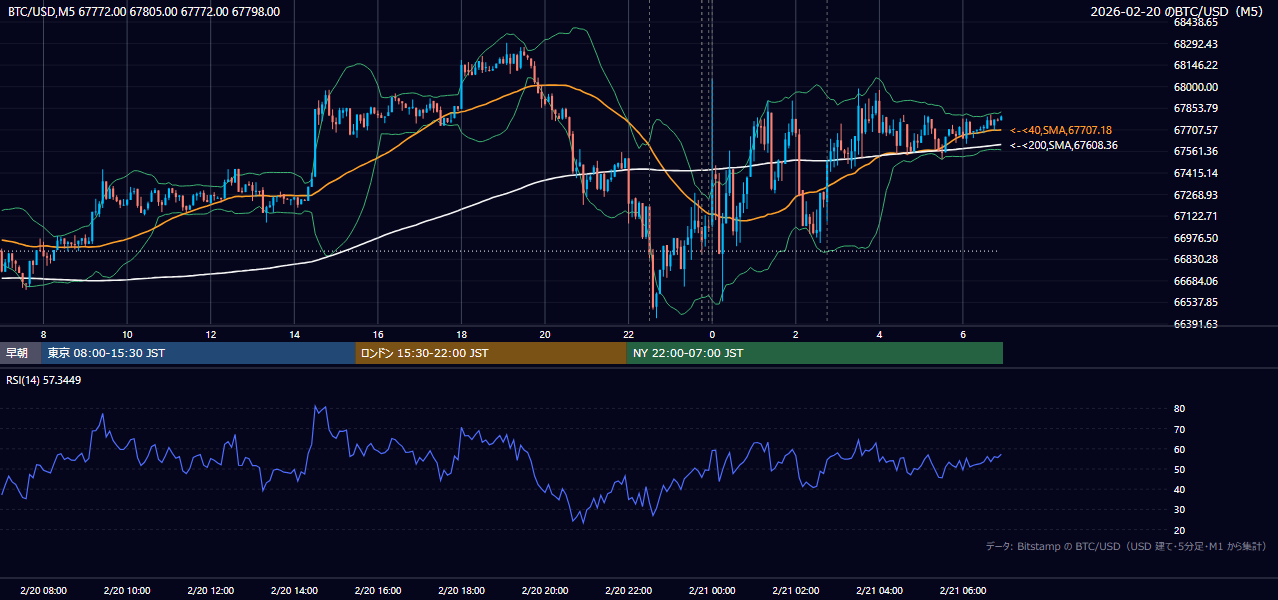
Task: Click price axis value 68438.65
Action: pos(1195,22)
